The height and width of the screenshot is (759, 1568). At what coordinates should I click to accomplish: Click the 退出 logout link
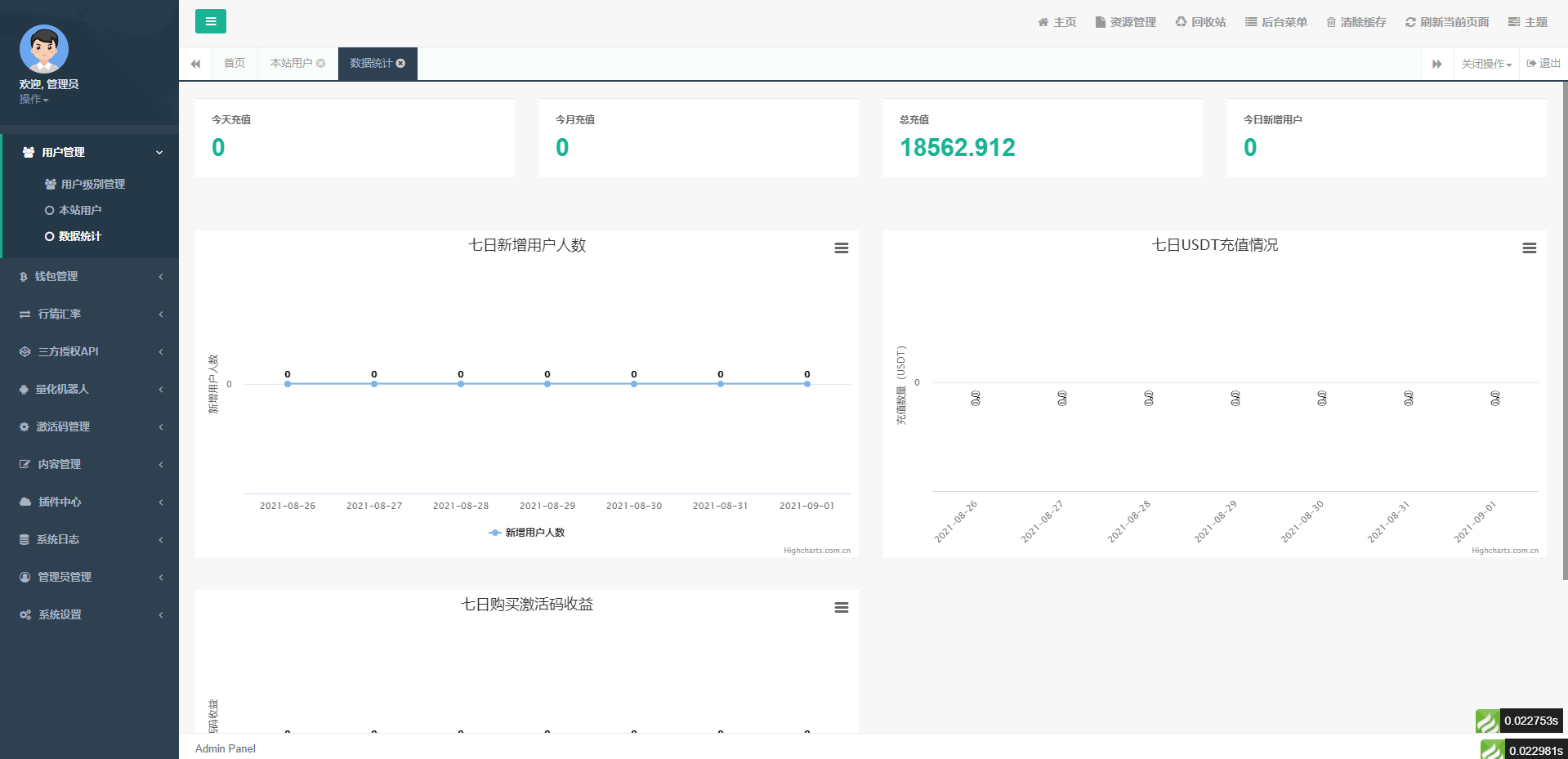pos(1543,64)
